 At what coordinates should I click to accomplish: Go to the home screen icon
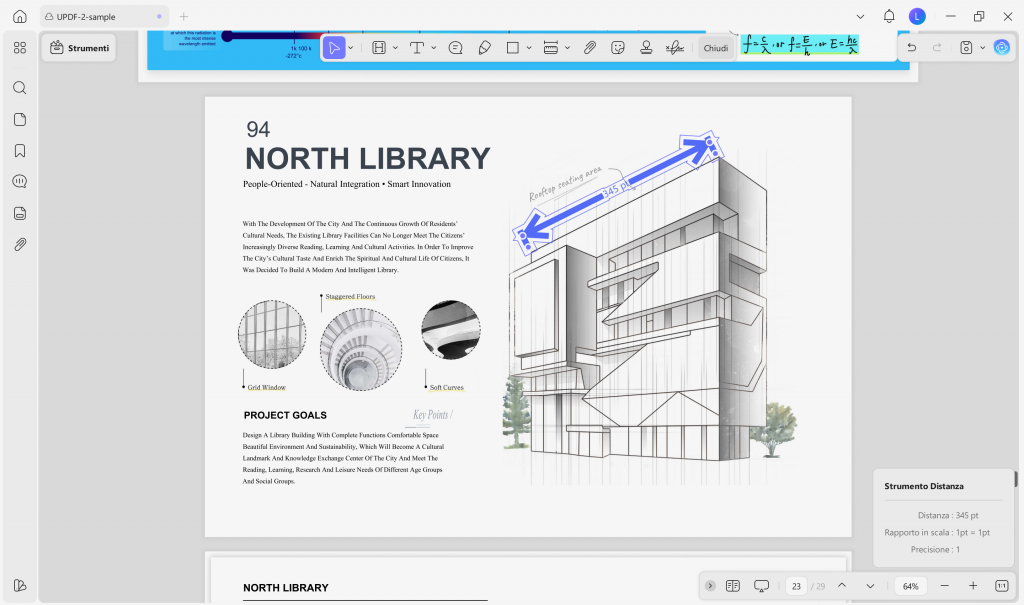(x=20, y=16)
